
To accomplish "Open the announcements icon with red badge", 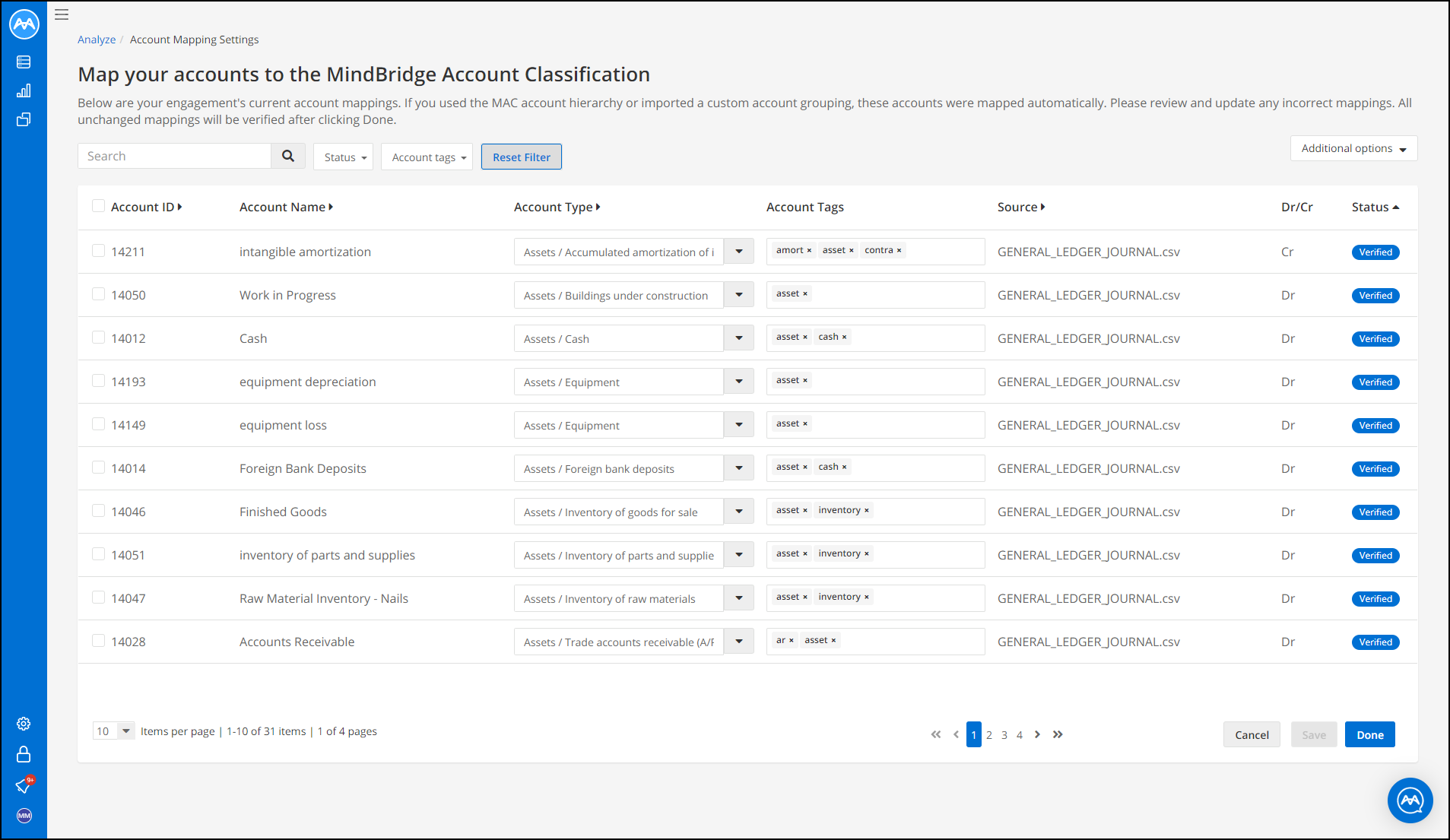I will (x=24, y=785).
